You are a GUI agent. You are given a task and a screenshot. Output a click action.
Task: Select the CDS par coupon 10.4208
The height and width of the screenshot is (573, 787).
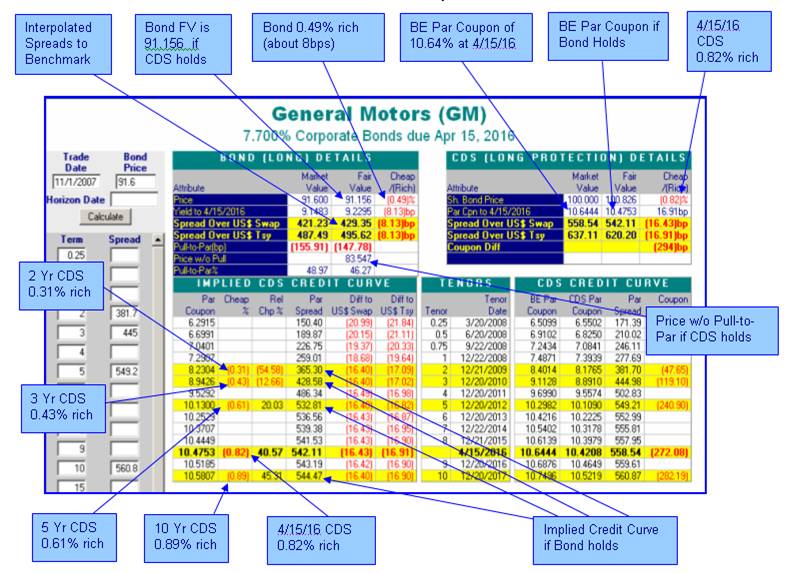(x=583, y=453)
